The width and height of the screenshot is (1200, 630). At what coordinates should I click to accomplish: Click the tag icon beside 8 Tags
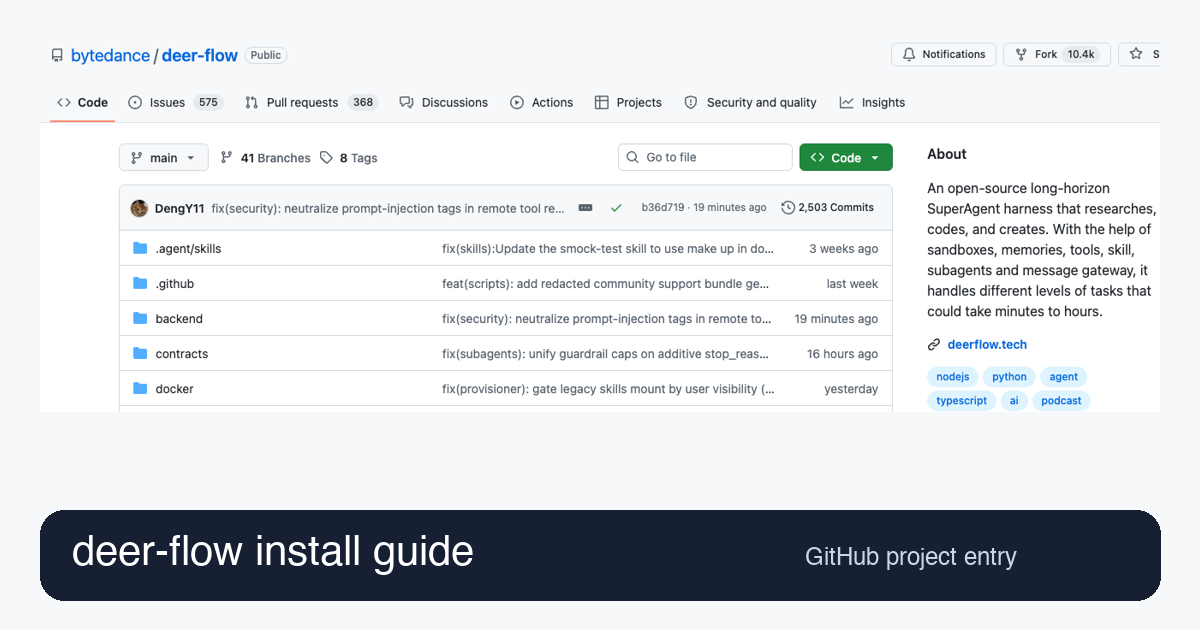327,158
